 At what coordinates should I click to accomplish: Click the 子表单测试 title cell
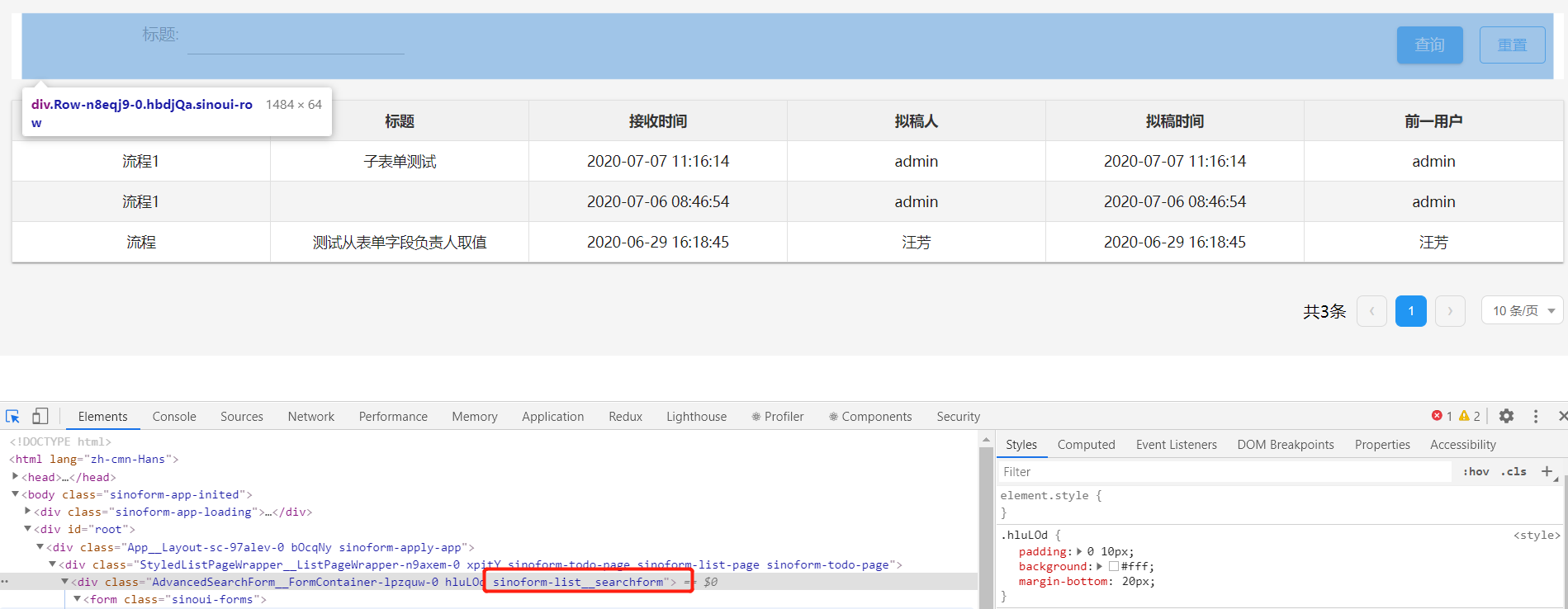[400, 162]
